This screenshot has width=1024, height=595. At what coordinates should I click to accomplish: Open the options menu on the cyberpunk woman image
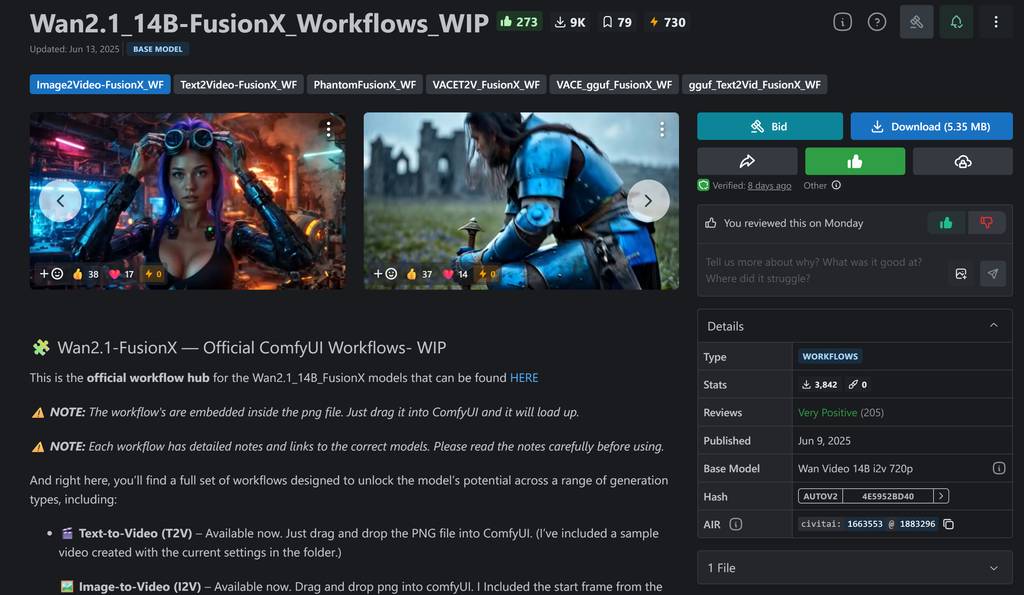pyautogui.click(x=328, y=129)
